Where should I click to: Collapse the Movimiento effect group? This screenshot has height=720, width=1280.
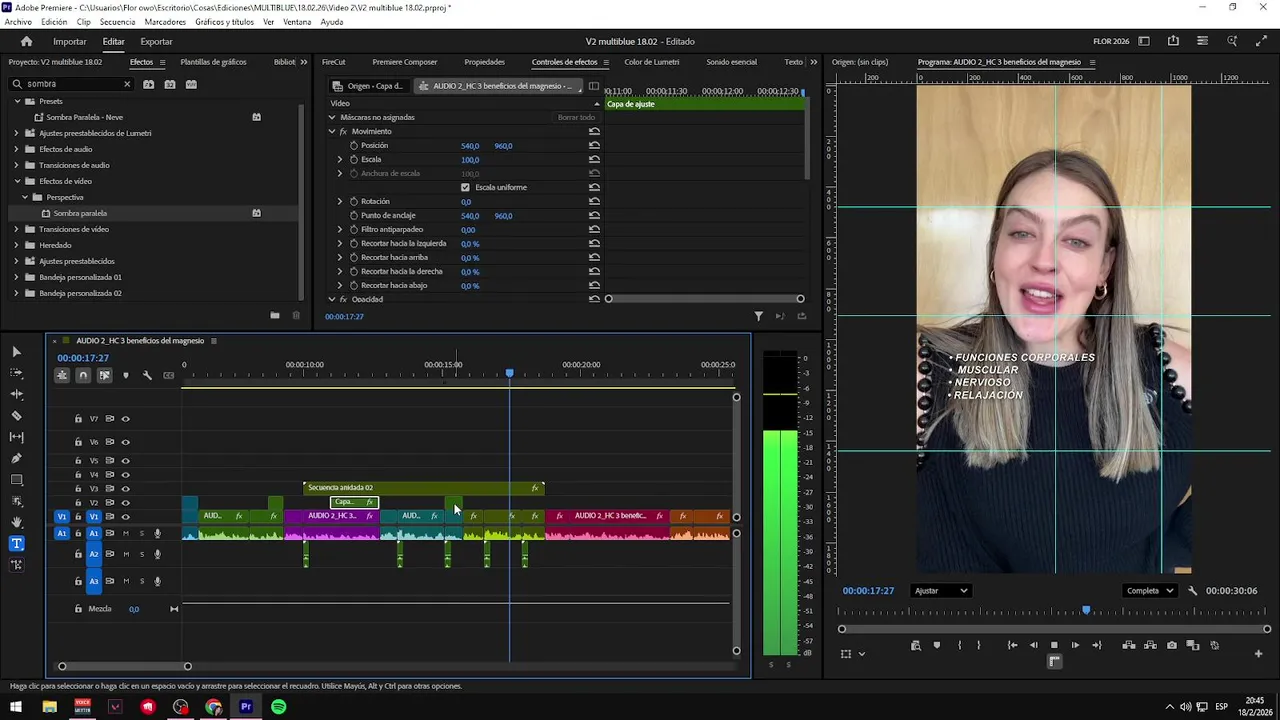click(332, 132)
